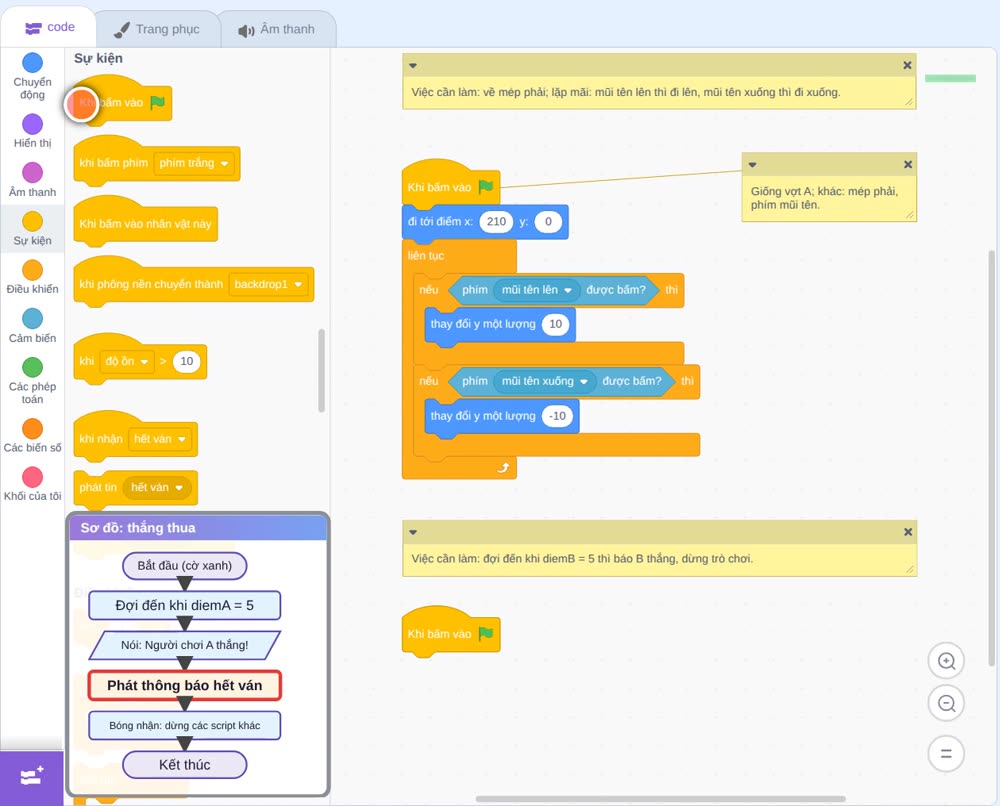Open the 'mũi tên lên' key dropdown
1000x806 pixels.
click(536, 289)
